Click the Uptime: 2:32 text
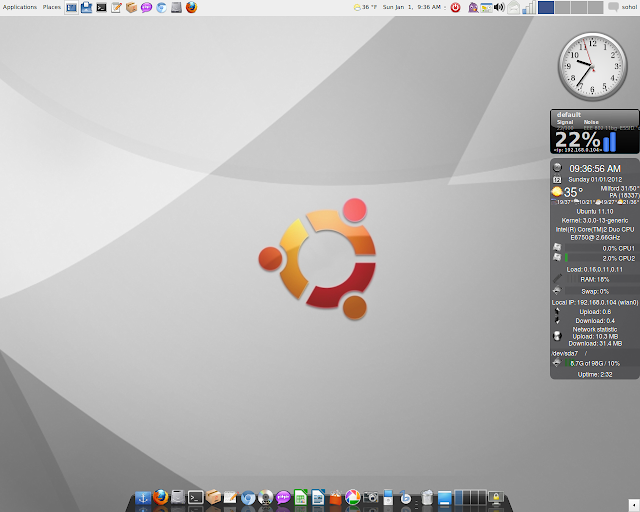Image resolution: width=640 pixels, height=512 pixels. pyautogui.click(x=595, y=374)
